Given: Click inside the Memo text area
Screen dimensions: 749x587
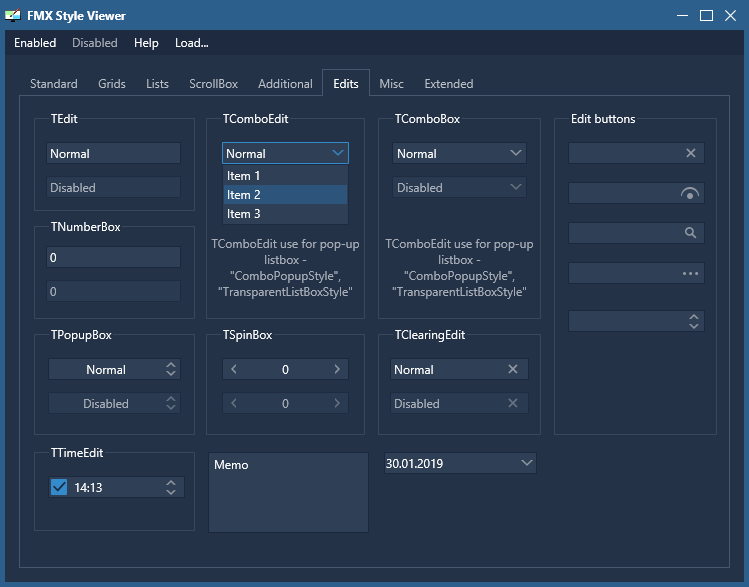Looking at the screenshot, I should (x=289, y=492).
